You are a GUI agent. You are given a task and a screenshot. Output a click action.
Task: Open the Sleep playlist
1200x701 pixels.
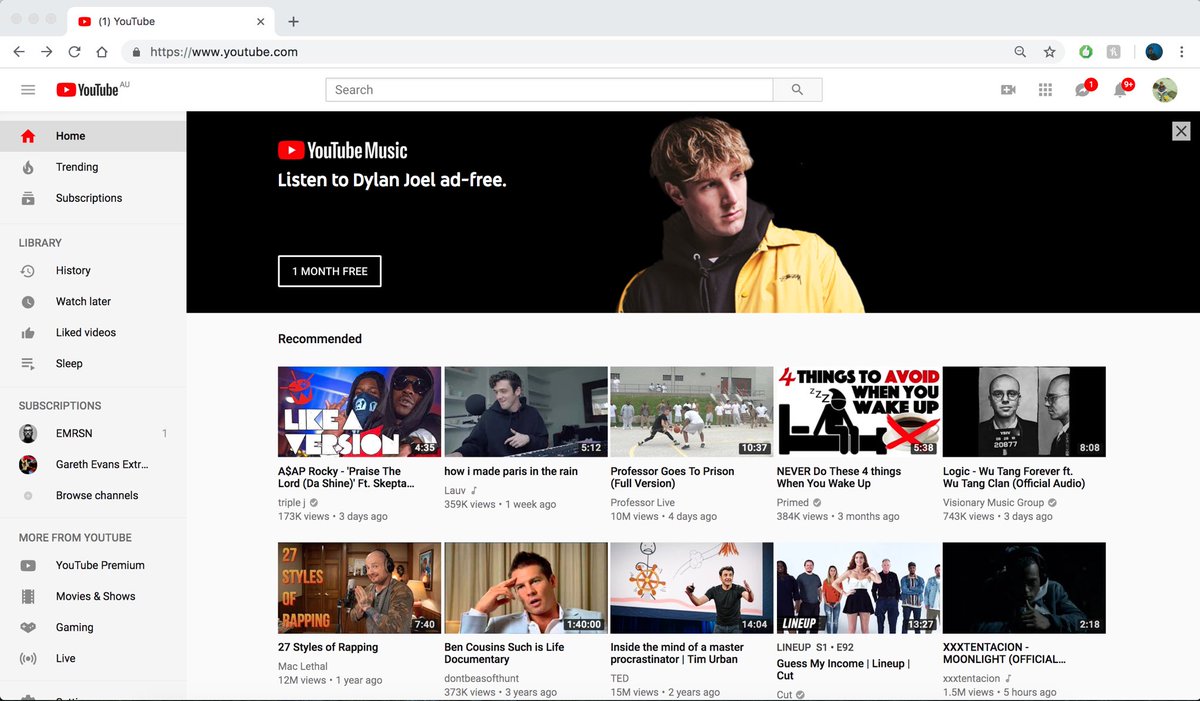pyautogui.click(x=93, y=363)
